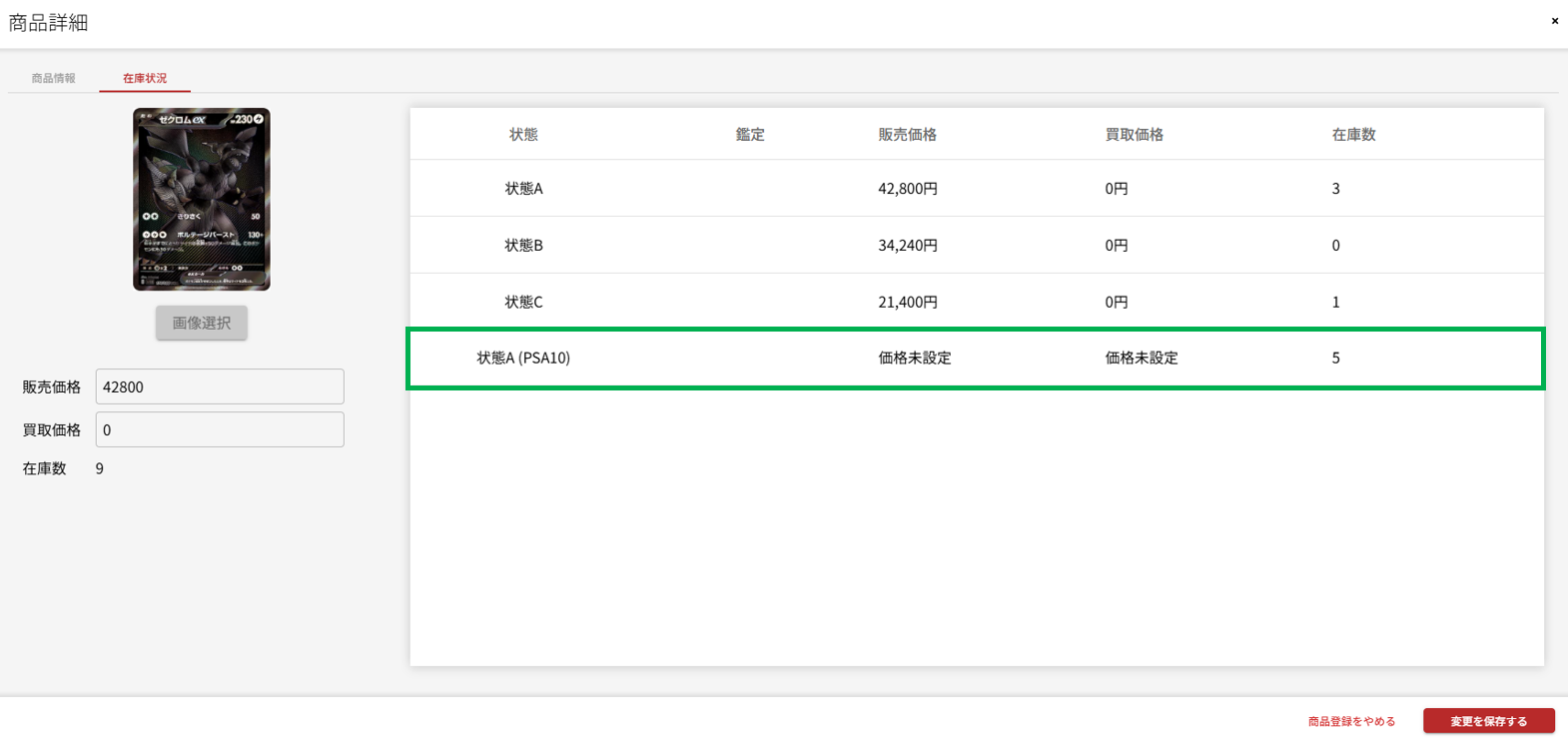This screenshot has height=744, width=1568.
Task: Select the 状態A (PSA10) row label
Action: click(x=523, y=358)
